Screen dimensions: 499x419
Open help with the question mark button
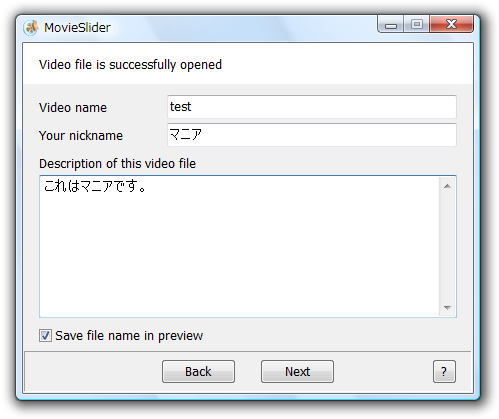coord(444,371)
